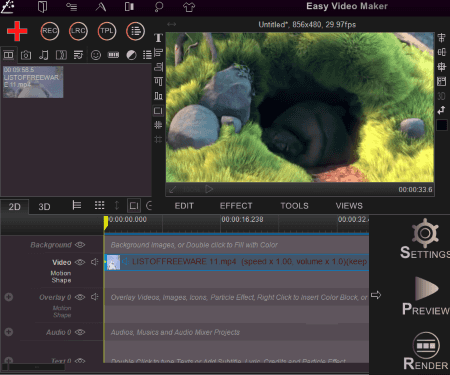The height and width of the screenshot is (375, 450).
Task: Click the t-shirt skin icon in top bar
Action: tap(189, 7)
